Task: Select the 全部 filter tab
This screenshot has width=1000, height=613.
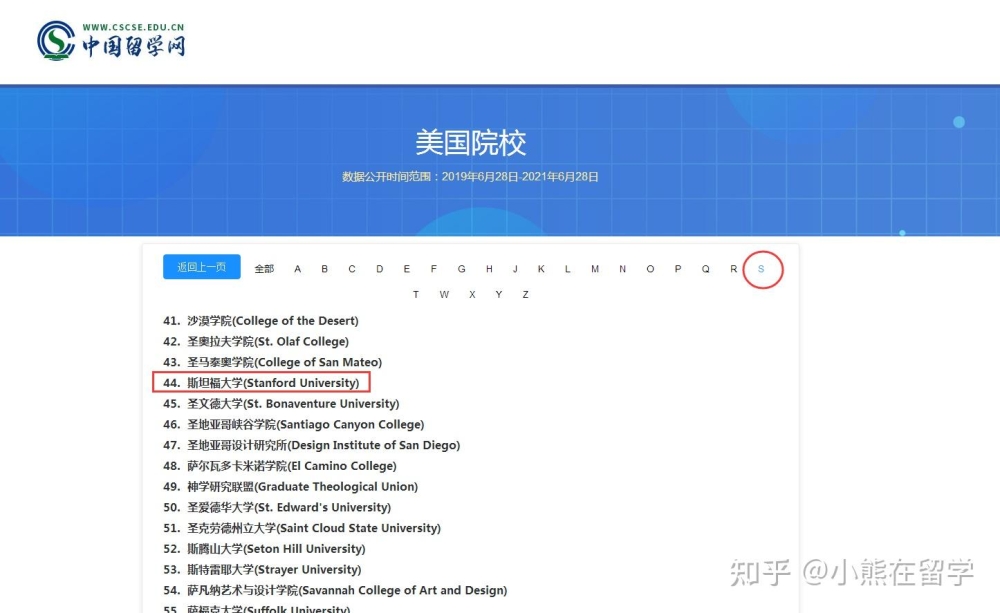Action: (264, 269)
